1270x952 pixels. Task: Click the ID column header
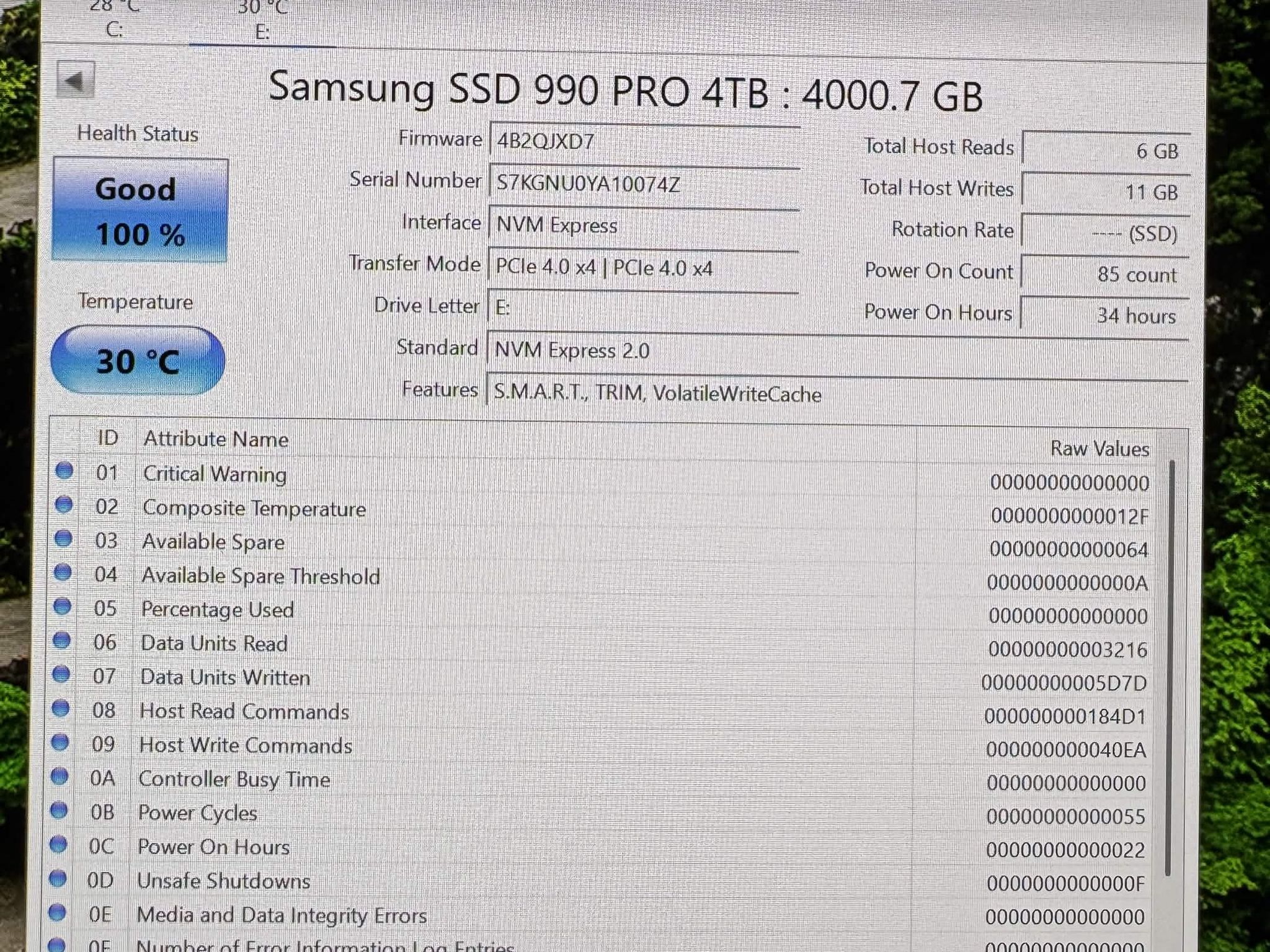pos(107,438)
